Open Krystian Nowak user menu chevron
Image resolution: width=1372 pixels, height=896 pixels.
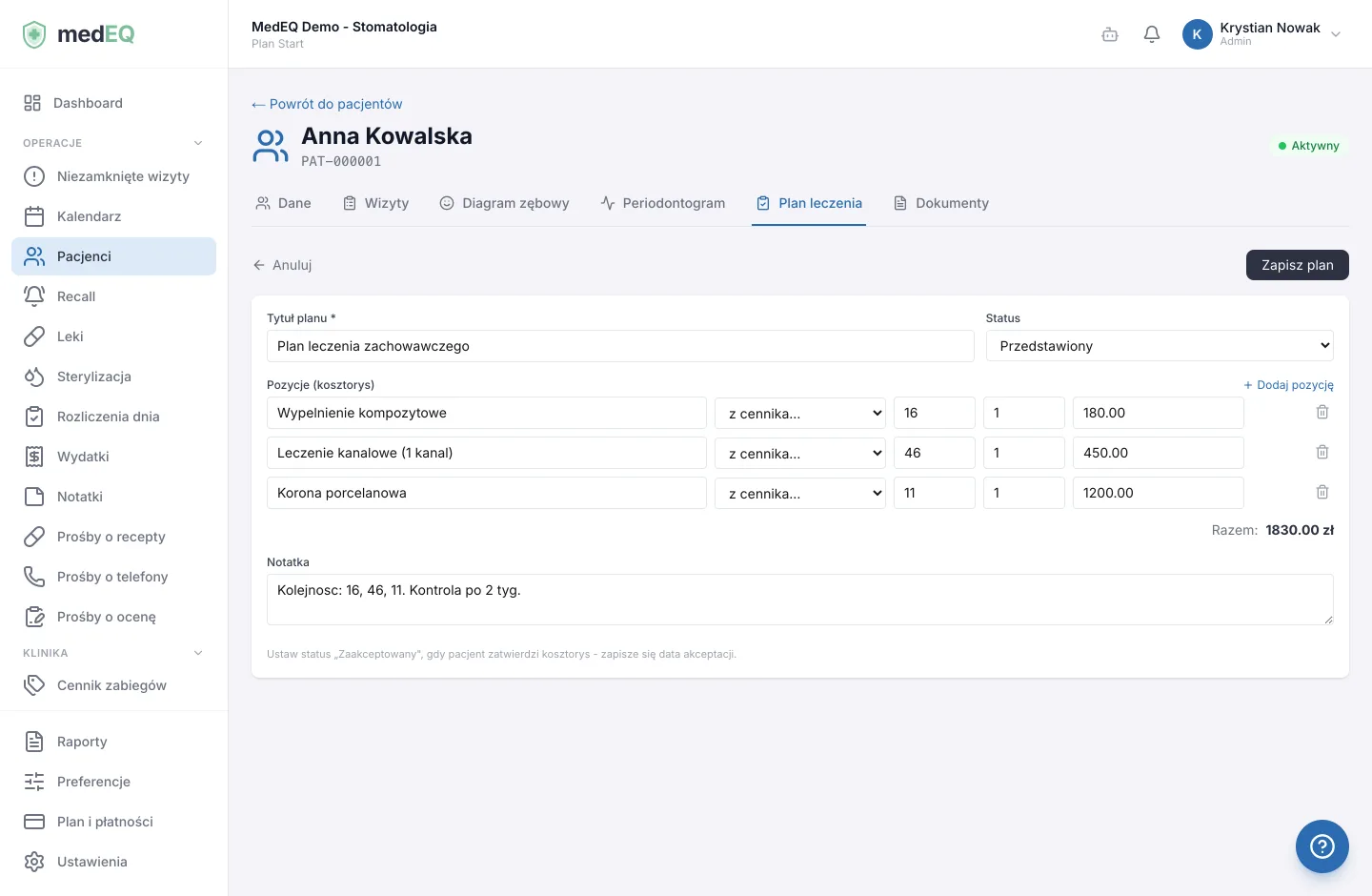tap(1336, 34)
